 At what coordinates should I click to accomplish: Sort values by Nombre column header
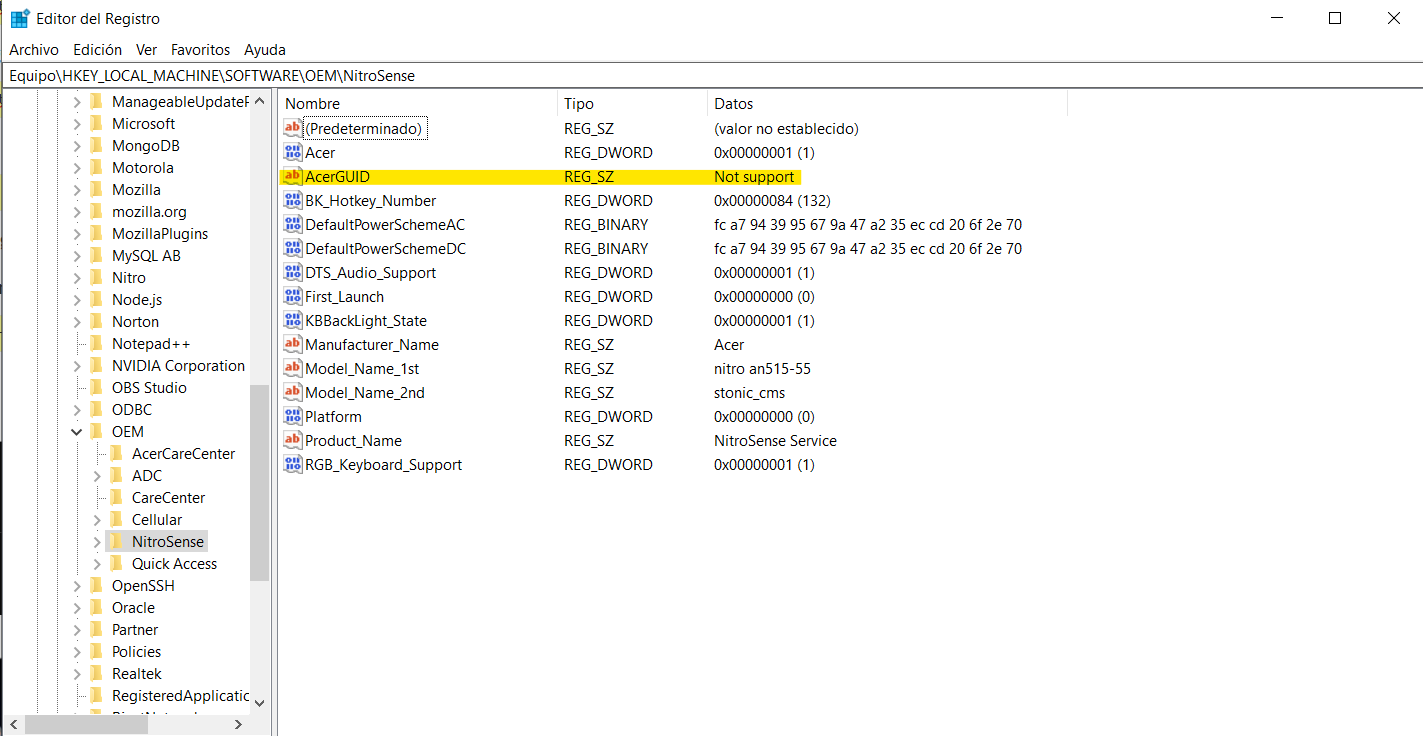pyautogui.click(x=418, y=103)
